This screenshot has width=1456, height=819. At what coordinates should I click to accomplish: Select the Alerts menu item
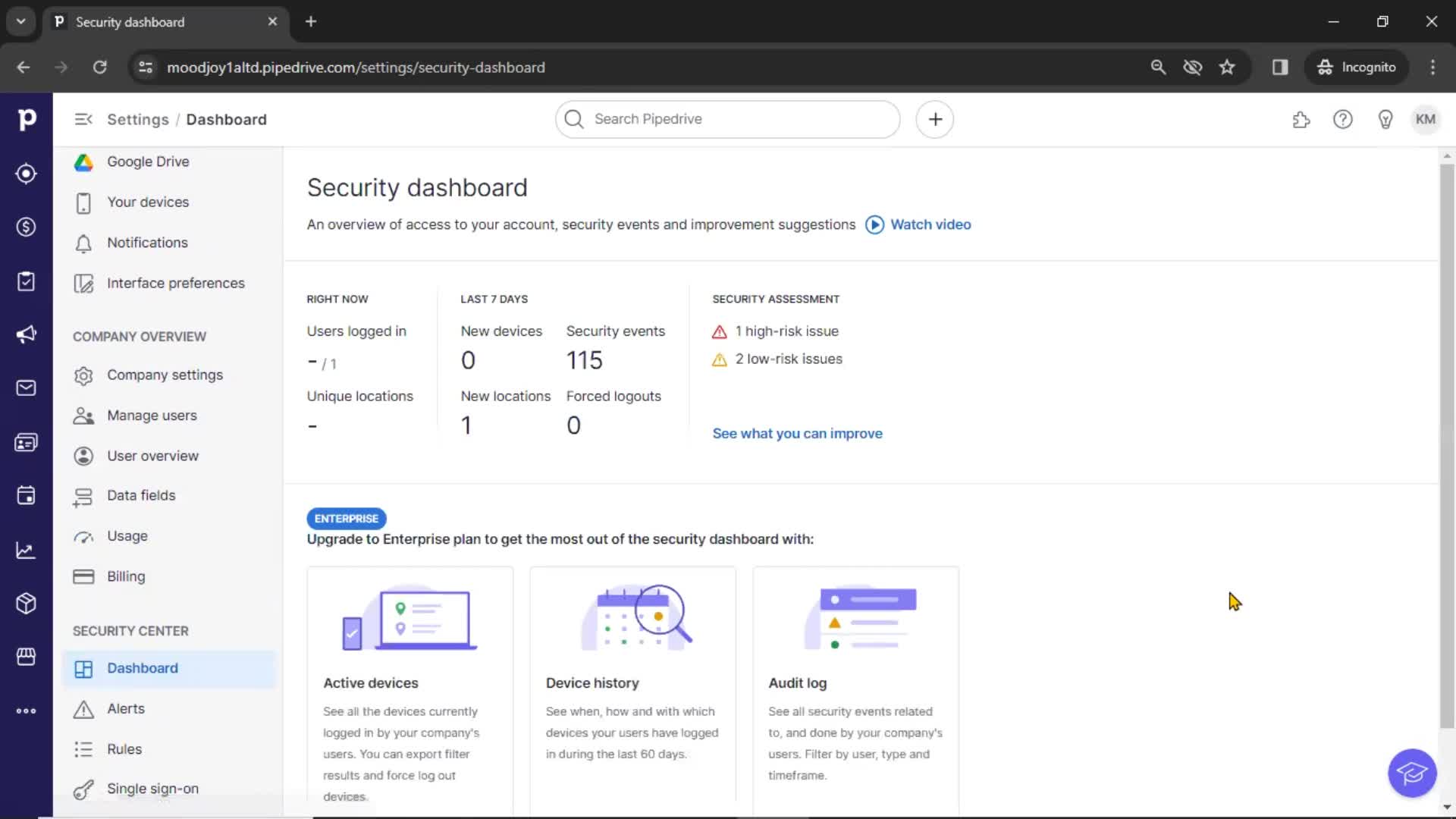tap(126, 708)
